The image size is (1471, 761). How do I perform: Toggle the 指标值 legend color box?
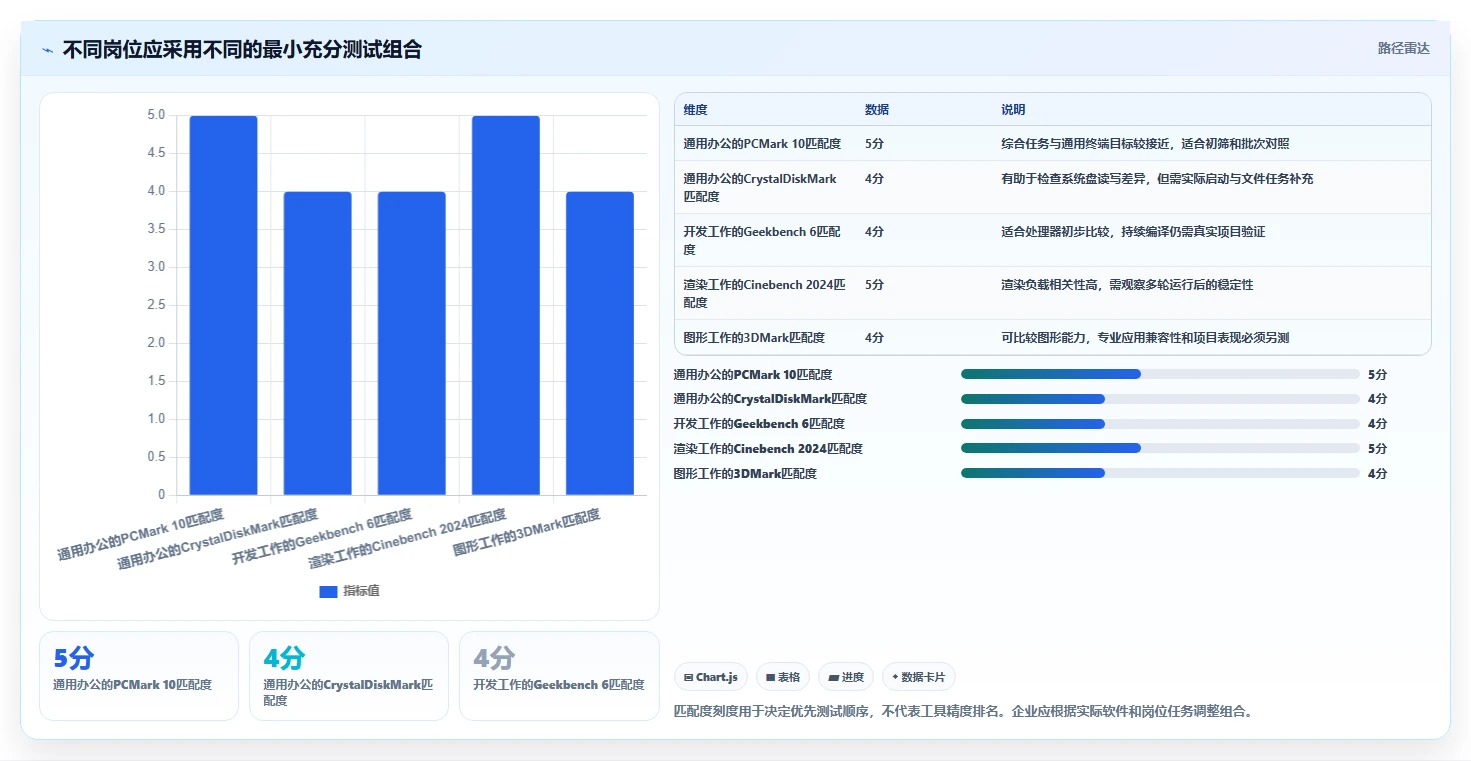[328, 591]
